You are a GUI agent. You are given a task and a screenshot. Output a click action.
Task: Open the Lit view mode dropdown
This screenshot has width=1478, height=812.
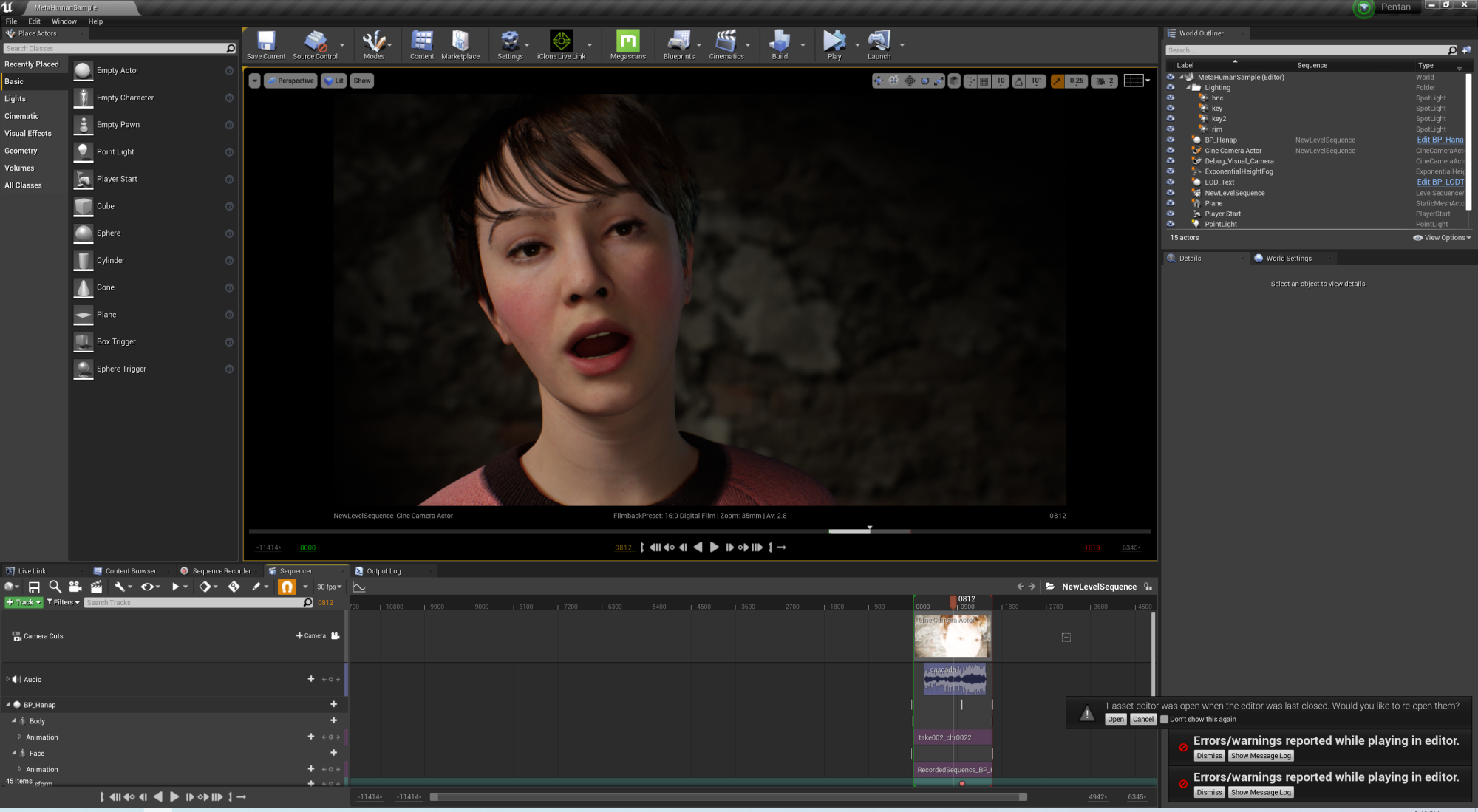(x=334, y=81)
